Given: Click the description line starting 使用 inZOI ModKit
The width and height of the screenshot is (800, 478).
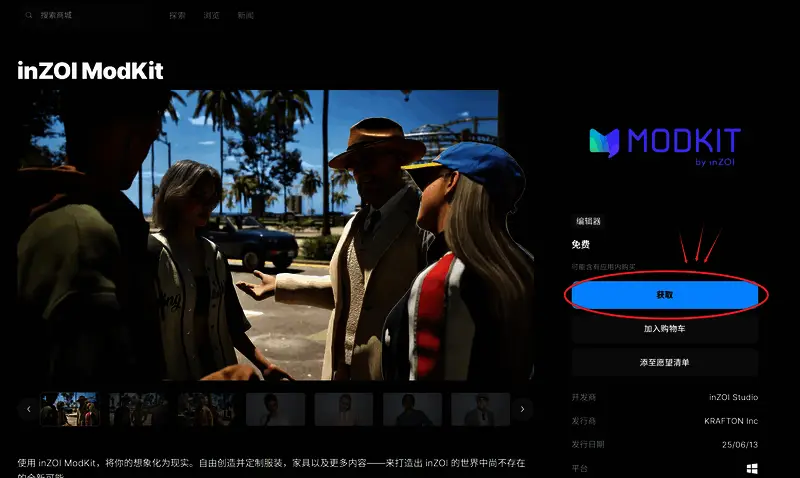Looking at the screenshot, I should tap(271, 463).
